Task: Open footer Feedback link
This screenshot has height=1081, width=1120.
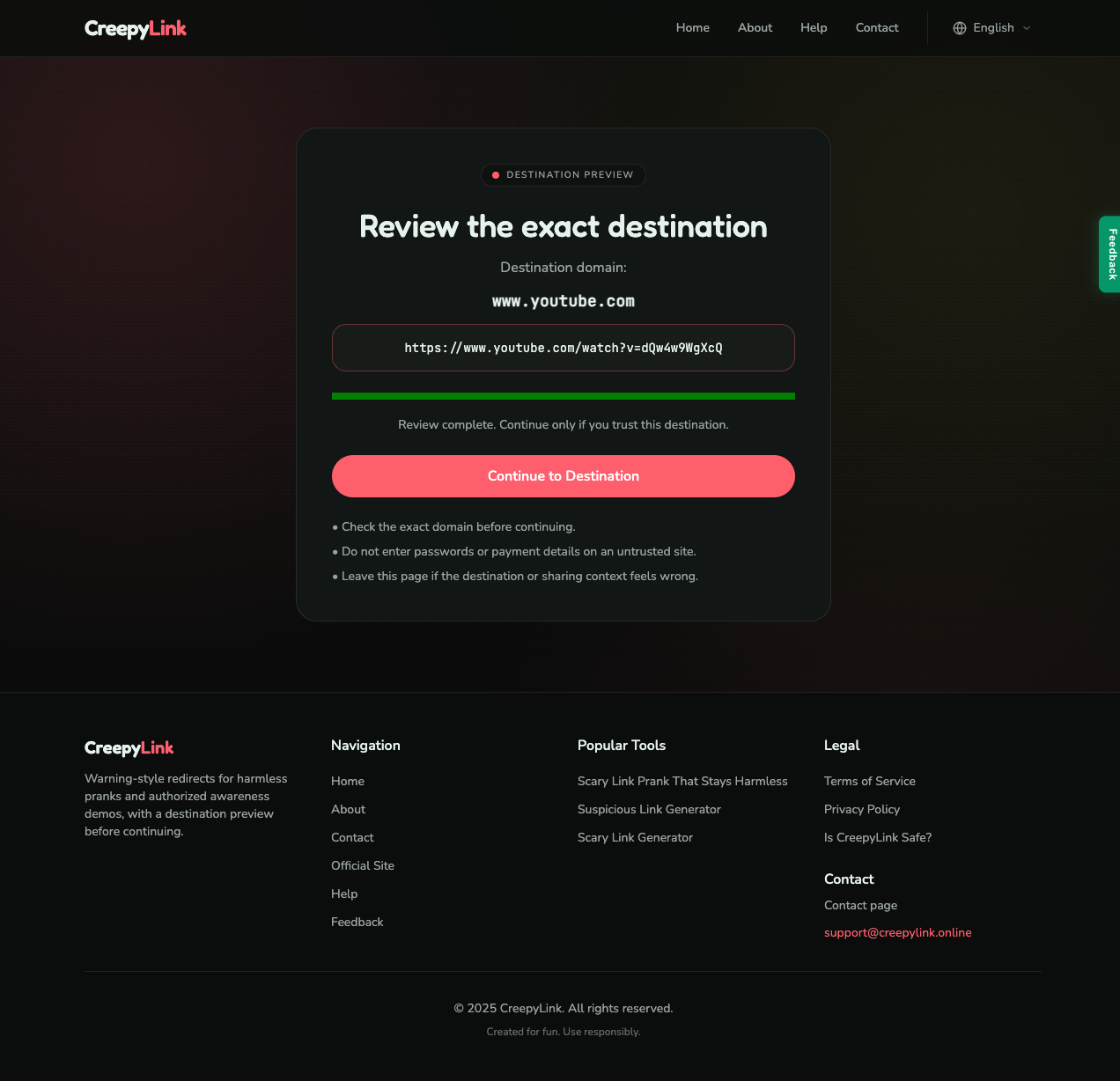Action: tap(357, 923)
